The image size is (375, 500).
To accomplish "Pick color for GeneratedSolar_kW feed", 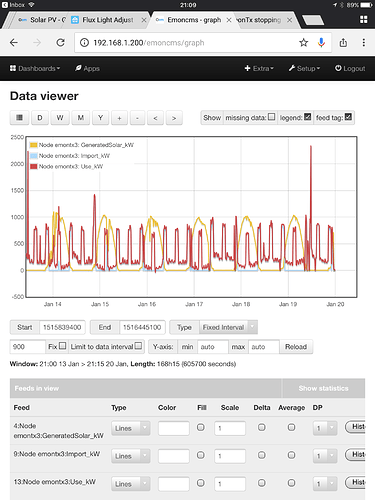I will [x=174, y=428].
